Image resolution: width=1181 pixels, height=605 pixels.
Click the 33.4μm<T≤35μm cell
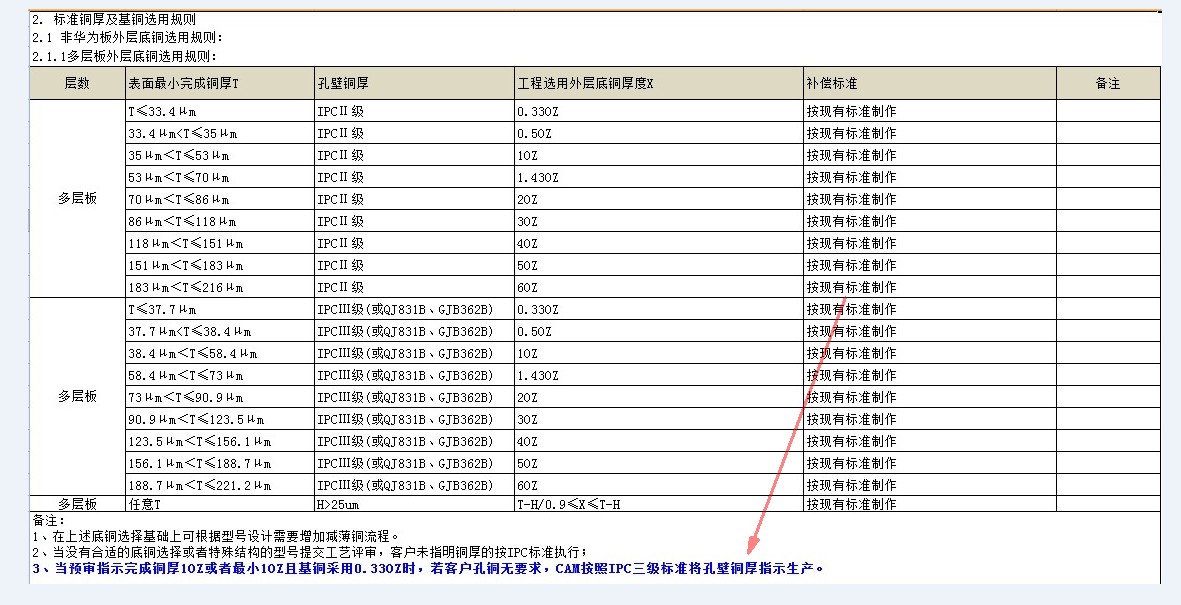click(x=220, y=133)
